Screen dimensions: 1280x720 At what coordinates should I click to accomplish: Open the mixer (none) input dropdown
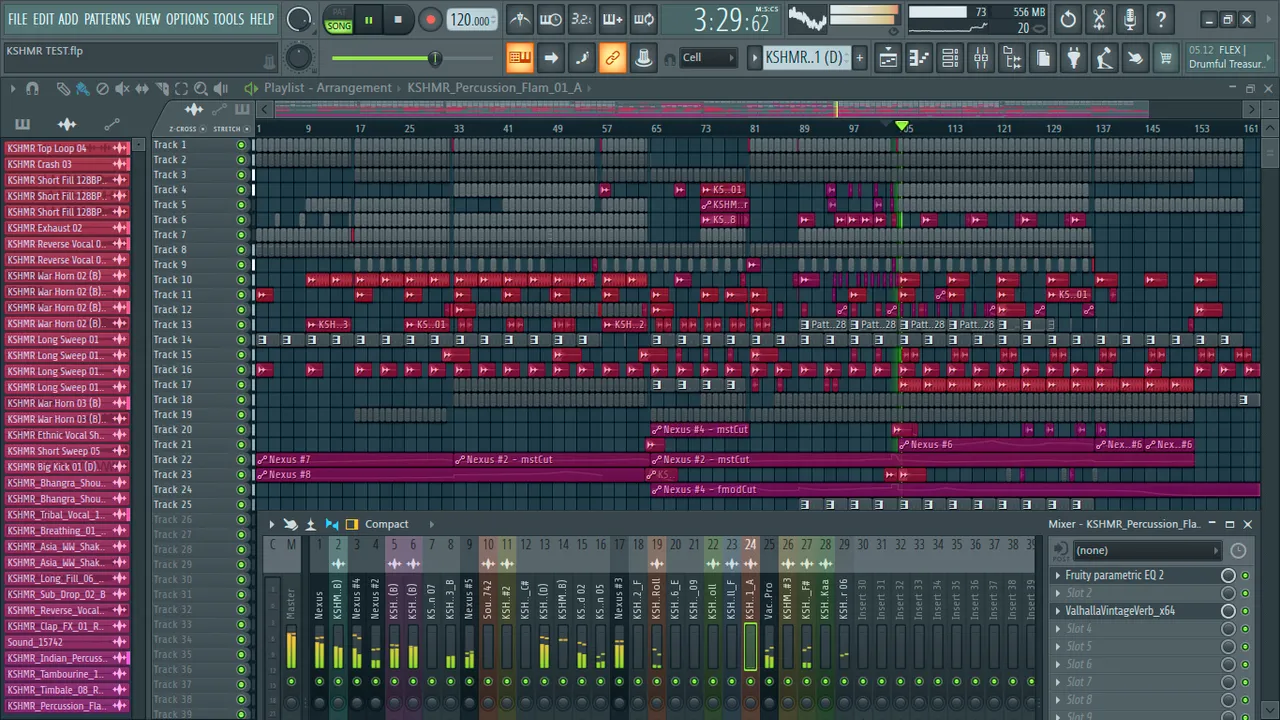point(1146,550)
